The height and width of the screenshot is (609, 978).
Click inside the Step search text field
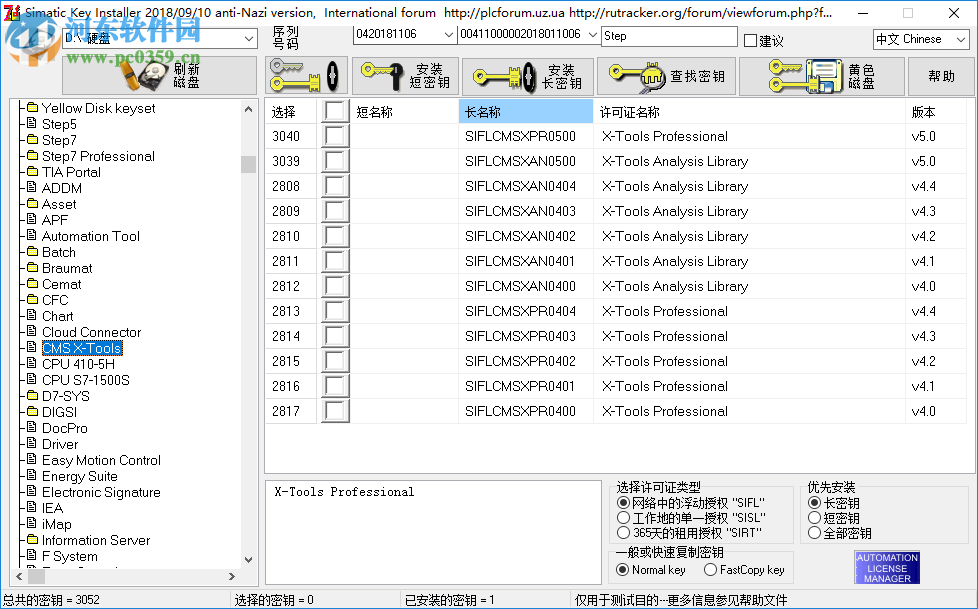(670, 35)
